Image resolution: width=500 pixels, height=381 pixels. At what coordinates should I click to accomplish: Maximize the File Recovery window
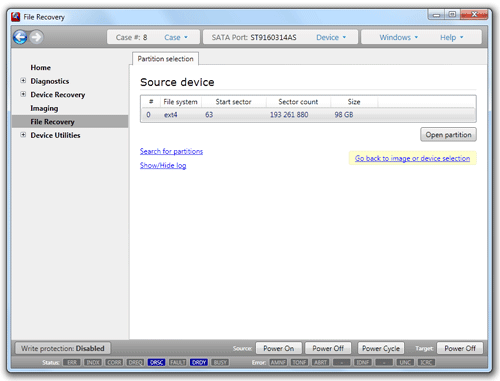click(x=452, y=15)
